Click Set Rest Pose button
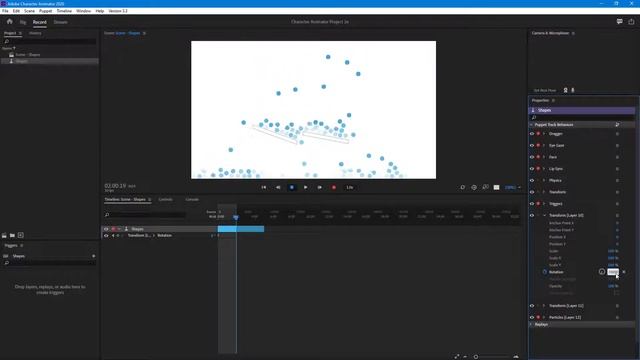640x360 pixels. pos(544,91)
